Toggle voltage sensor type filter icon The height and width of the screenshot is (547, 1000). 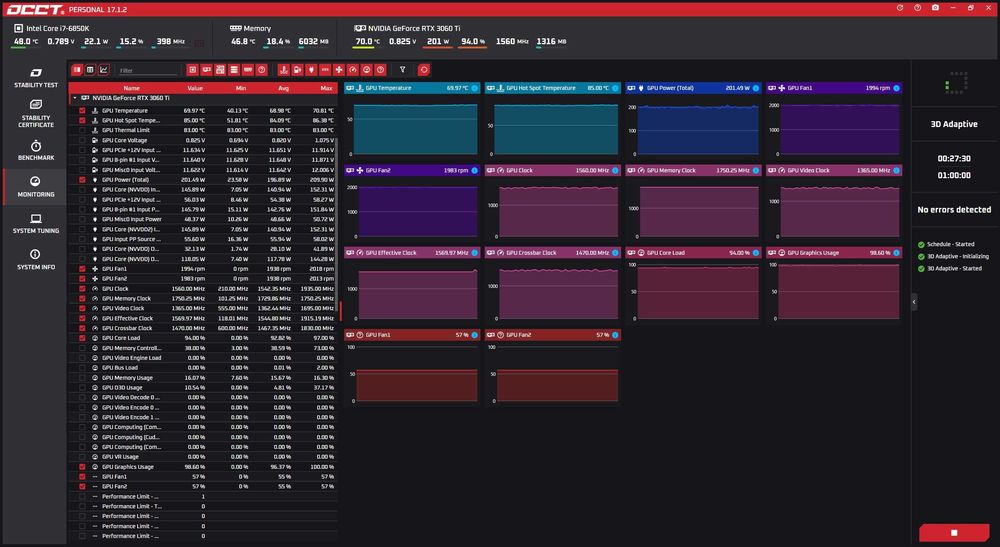click(x=297, y=69)
